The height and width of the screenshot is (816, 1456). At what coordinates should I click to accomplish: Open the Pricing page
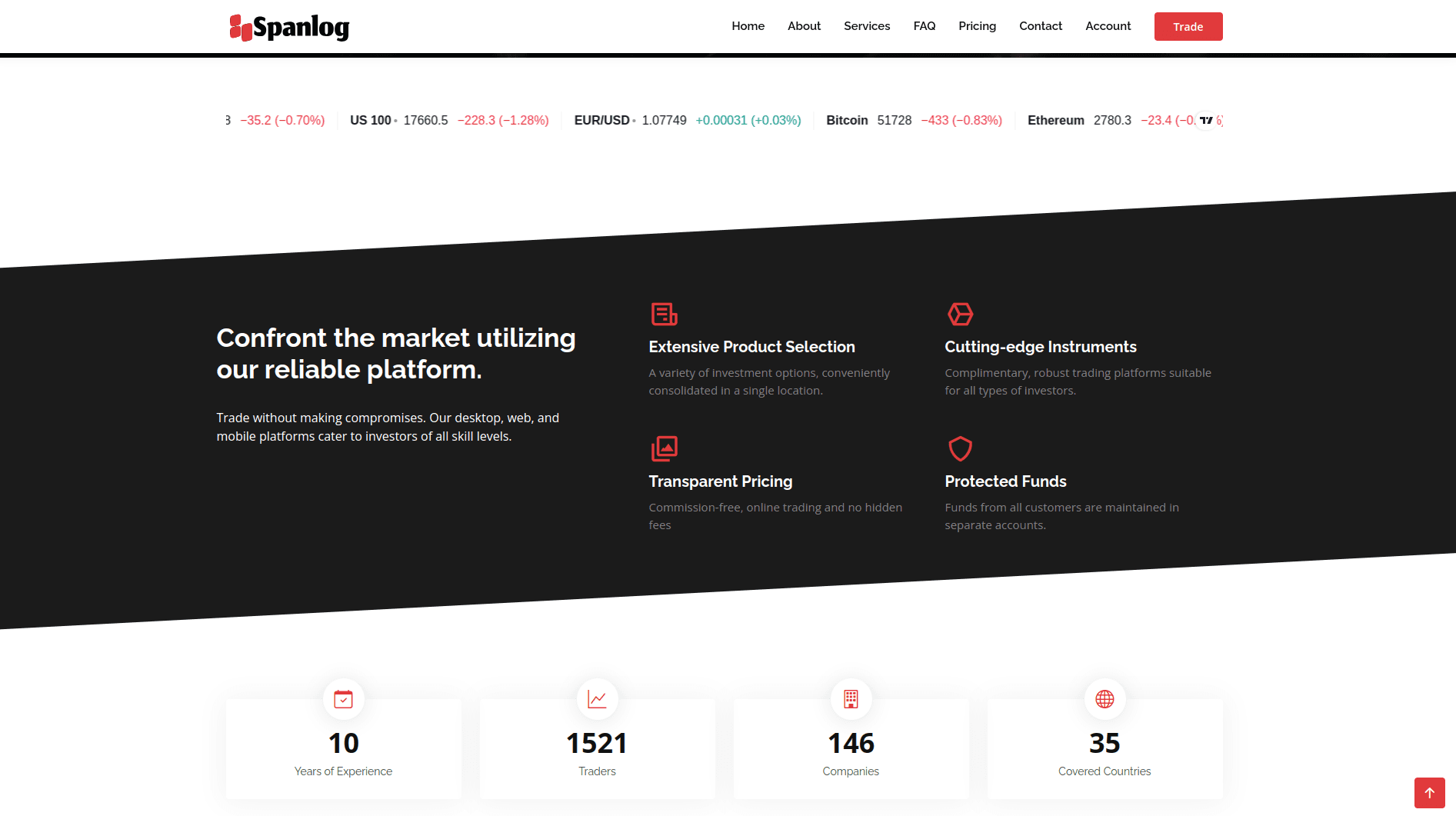977,25
